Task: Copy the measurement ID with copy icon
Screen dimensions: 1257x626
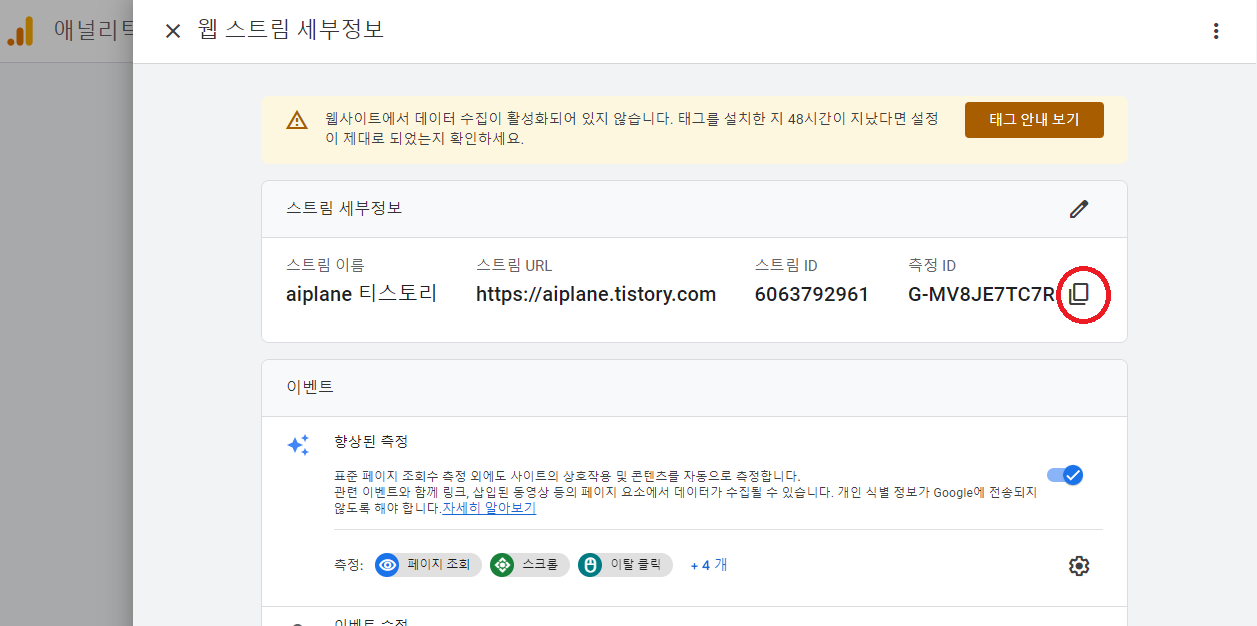Action: (1078, 294)
